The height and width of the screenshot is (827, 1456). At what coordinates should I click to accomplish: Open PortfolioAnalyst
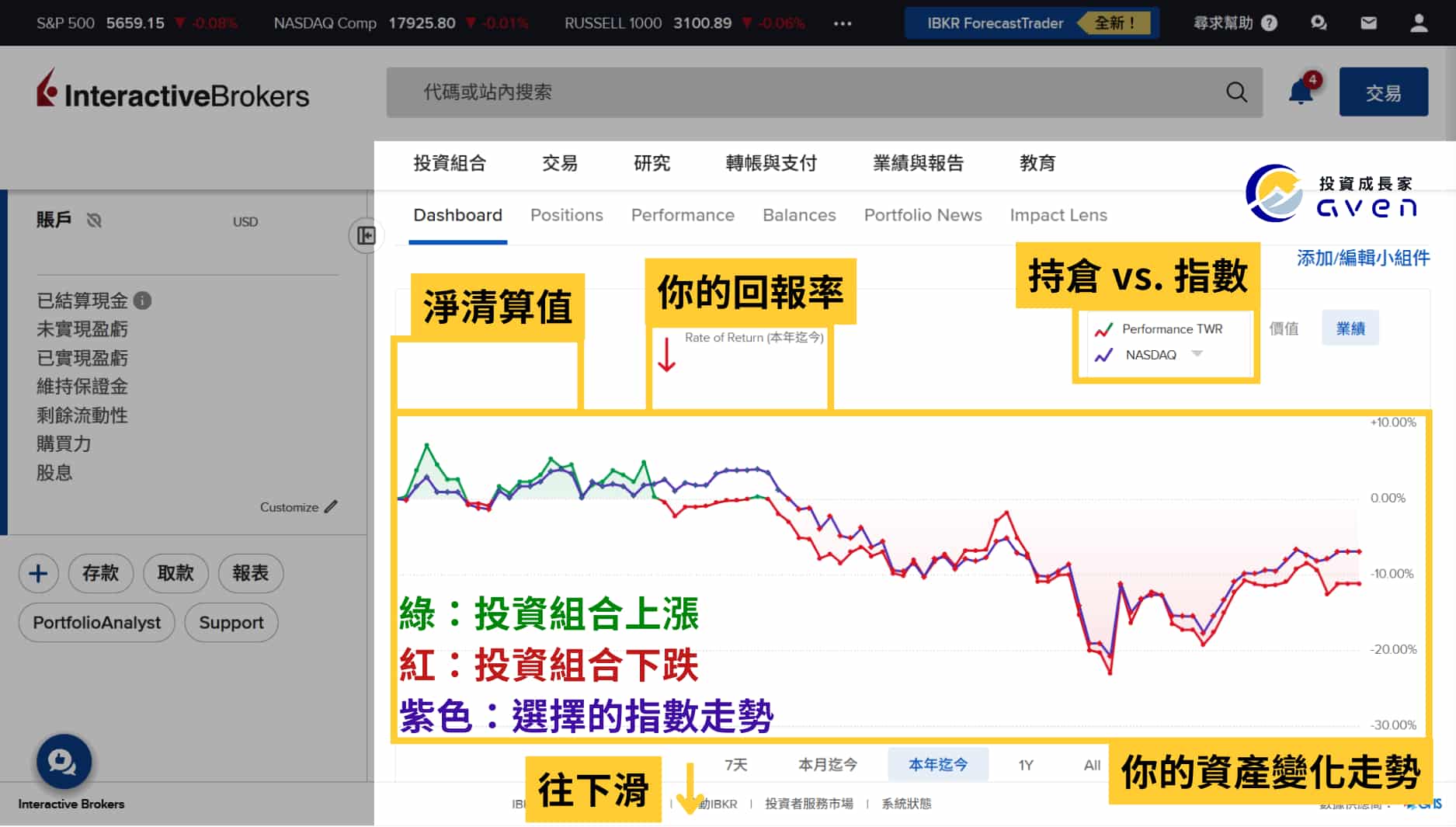pyautogui.click(x=96, y=623)
